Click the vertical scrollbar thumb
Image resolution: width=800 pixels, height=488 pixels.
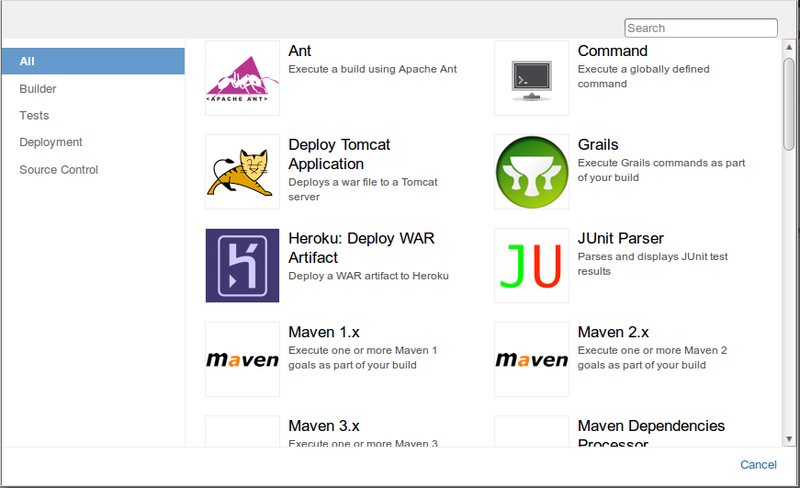coord(789,104)
